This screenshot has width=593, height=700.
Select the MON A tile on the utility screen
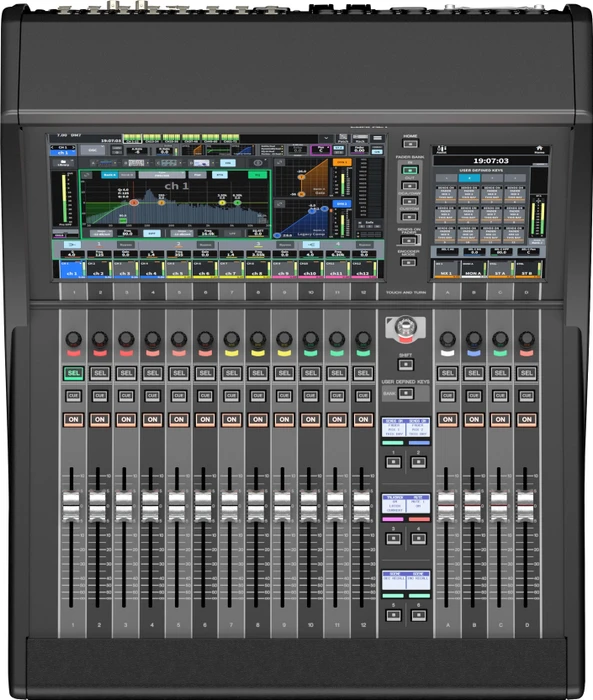point(473,270)
